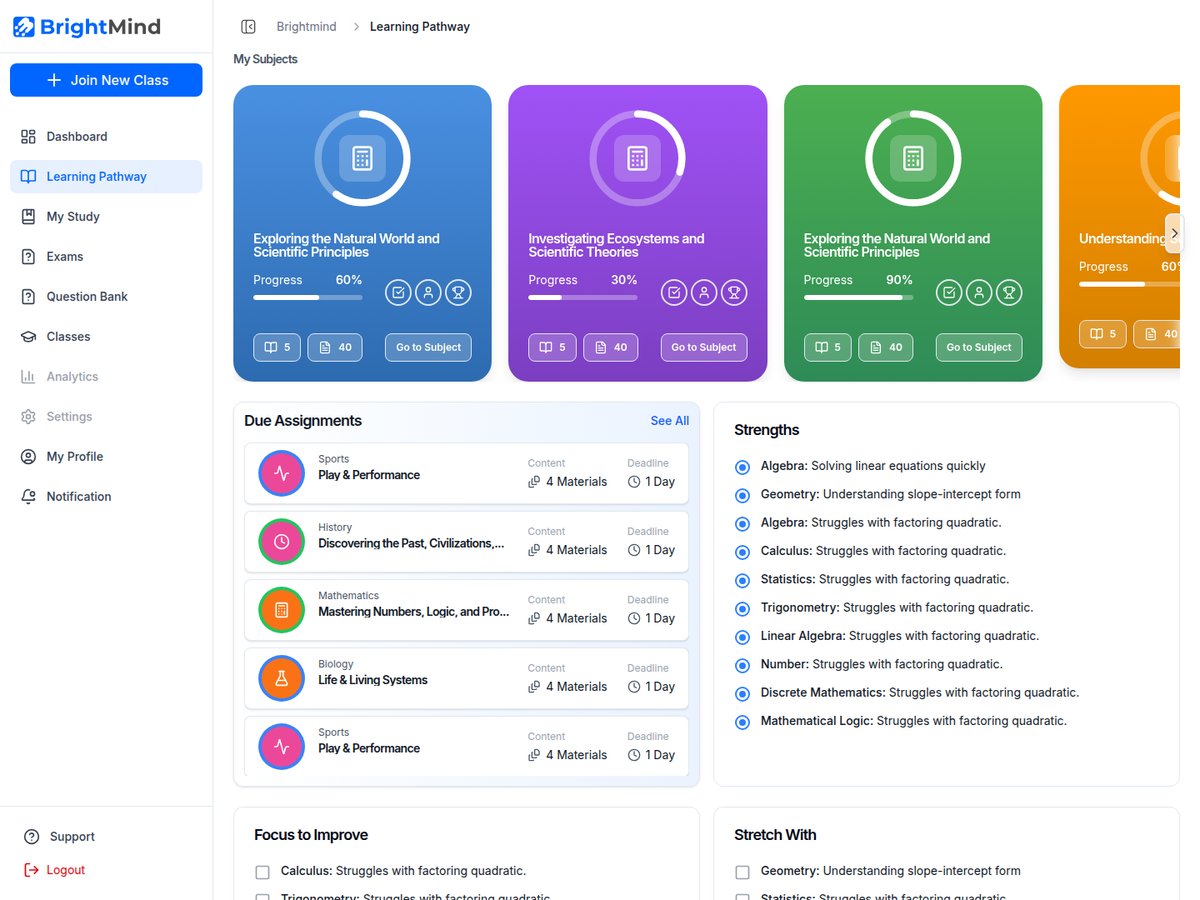Check the Geometry checkbox in Stretch With

(742, 872)
